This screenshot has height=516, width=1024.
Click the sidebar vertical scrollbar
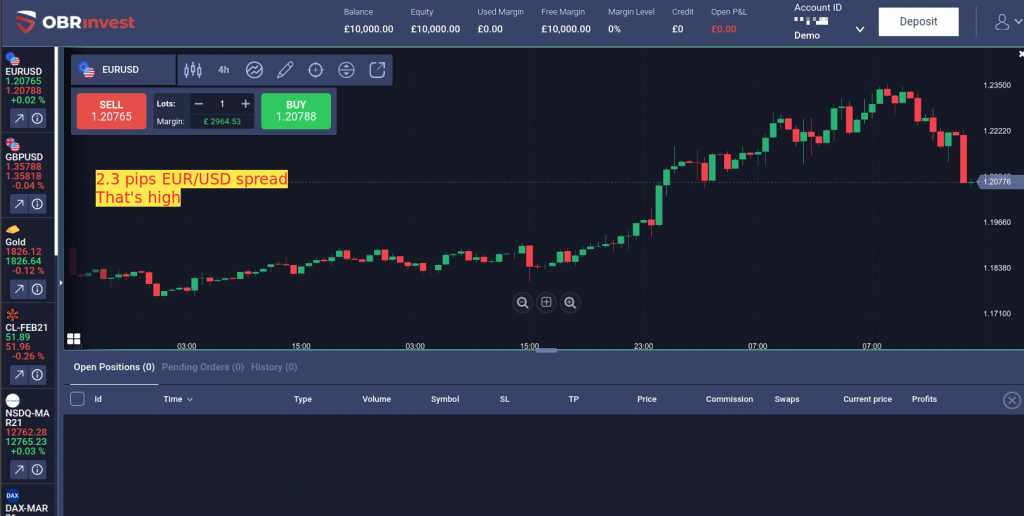[x=56, y=150]
